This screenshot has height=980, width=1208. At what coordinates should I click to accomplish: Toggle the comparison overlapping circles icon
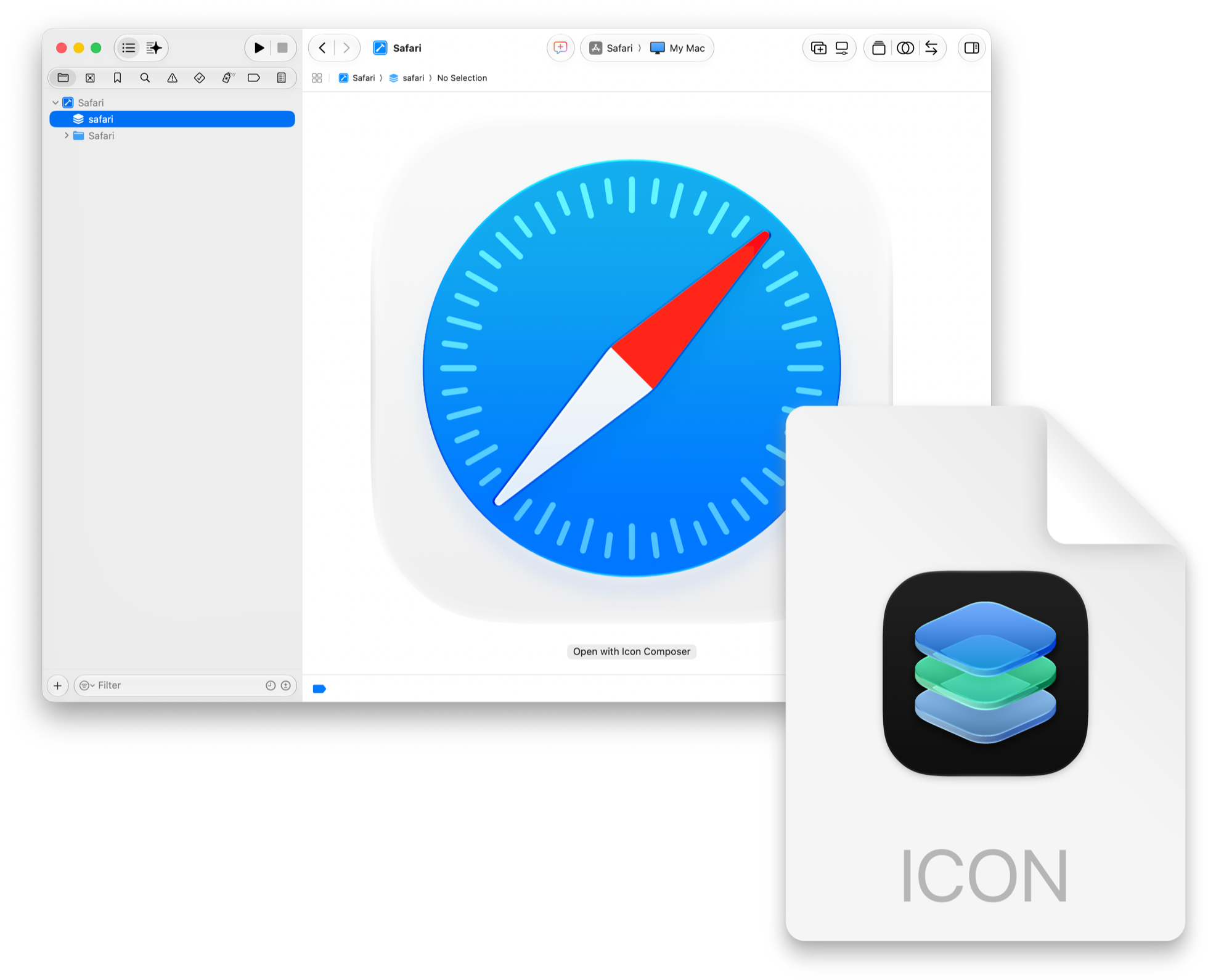tap(905, 48)
